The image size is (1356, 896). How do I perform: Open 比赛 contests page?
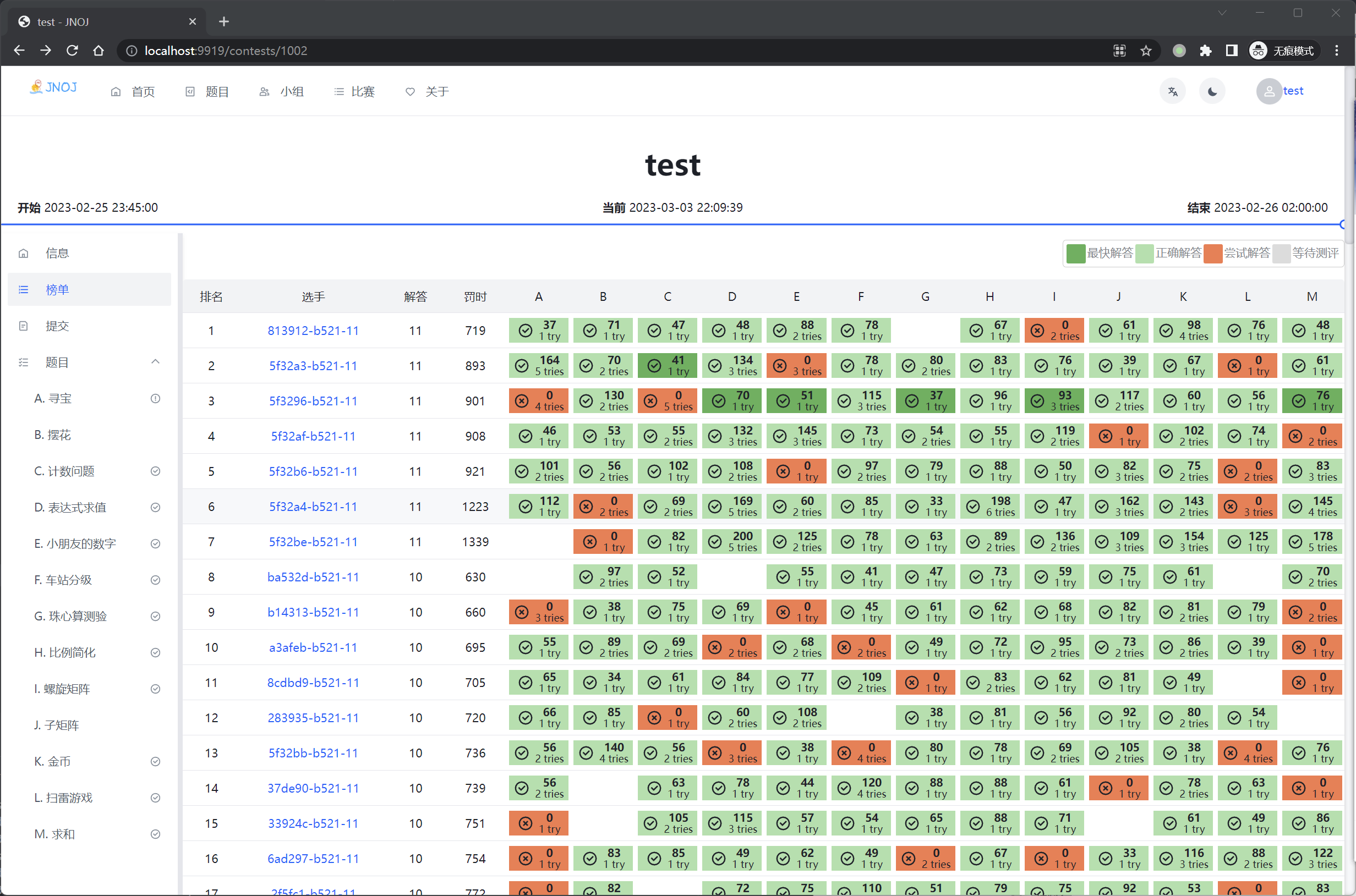[355, 91]
